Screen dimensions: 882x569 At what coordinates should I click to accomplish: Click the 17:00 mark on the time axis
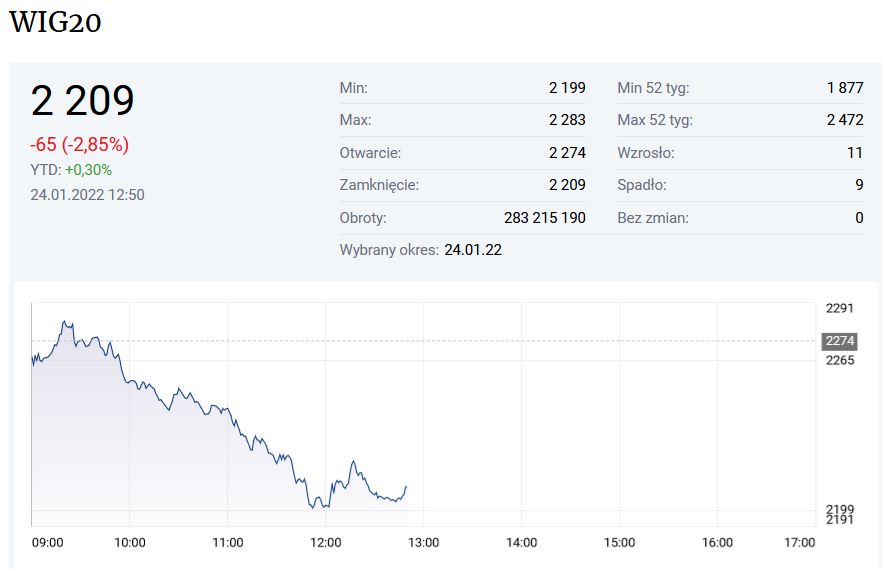point(800,542)
